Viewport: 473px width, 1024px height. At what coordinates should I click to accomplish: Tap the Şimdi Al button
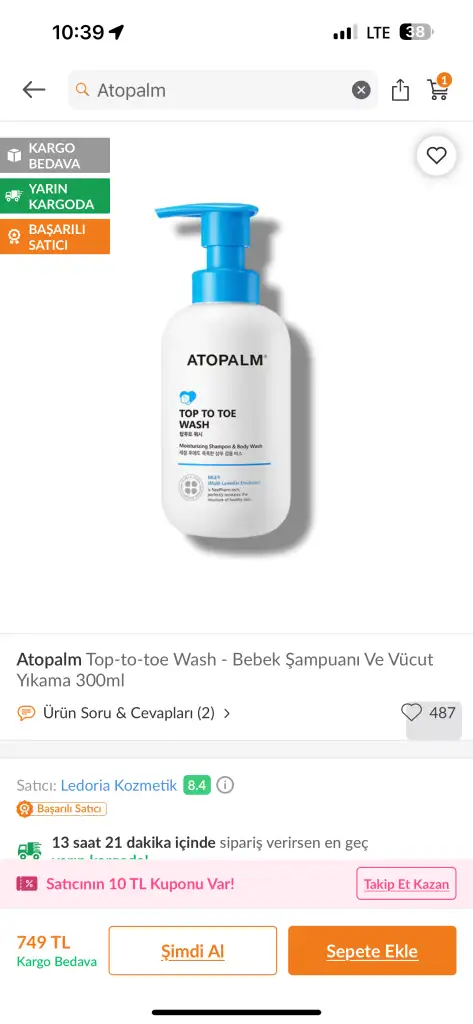pyautogui.click(x=193, y=951)
